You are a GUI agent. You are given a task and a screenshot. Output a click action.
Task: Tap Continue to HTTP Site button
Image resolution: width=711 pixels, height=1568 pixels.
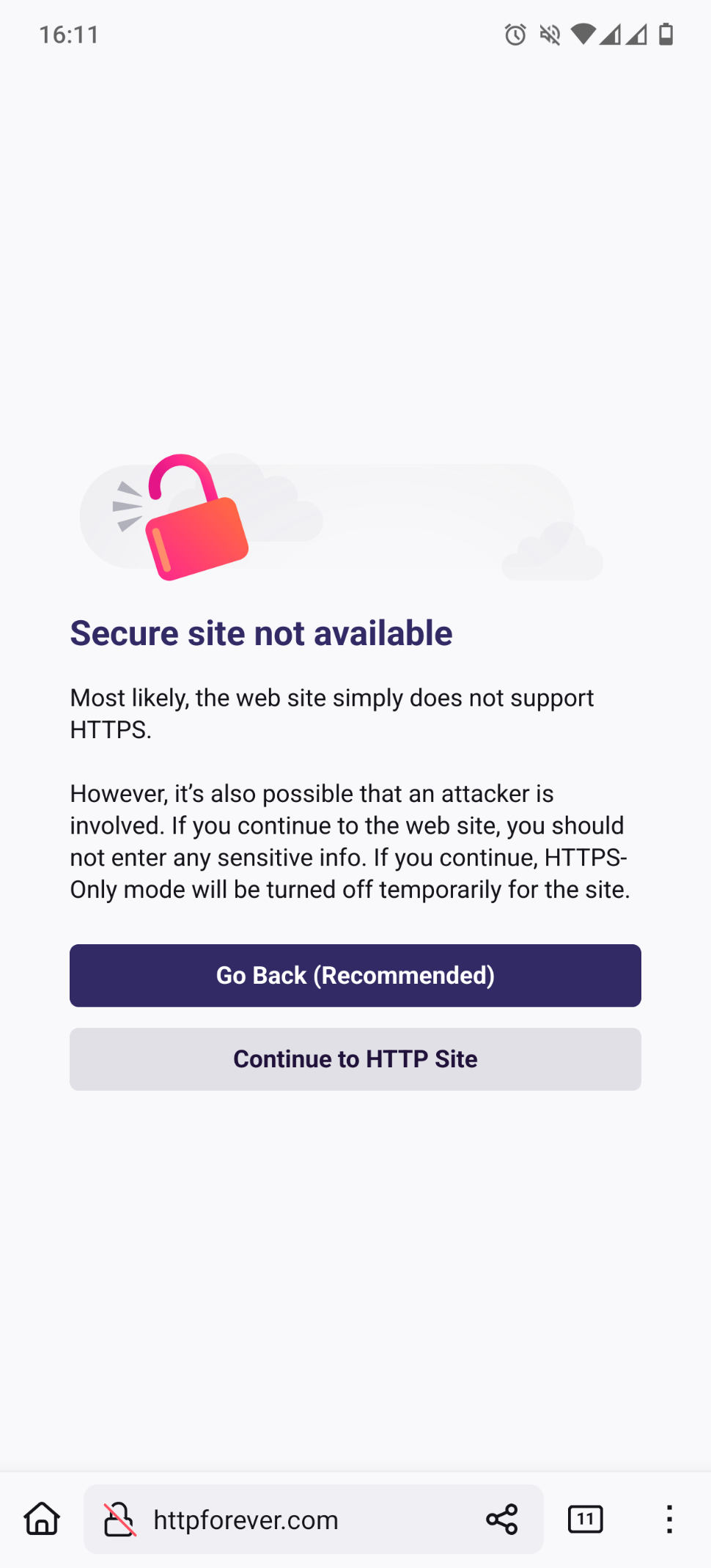(355, 1059)
